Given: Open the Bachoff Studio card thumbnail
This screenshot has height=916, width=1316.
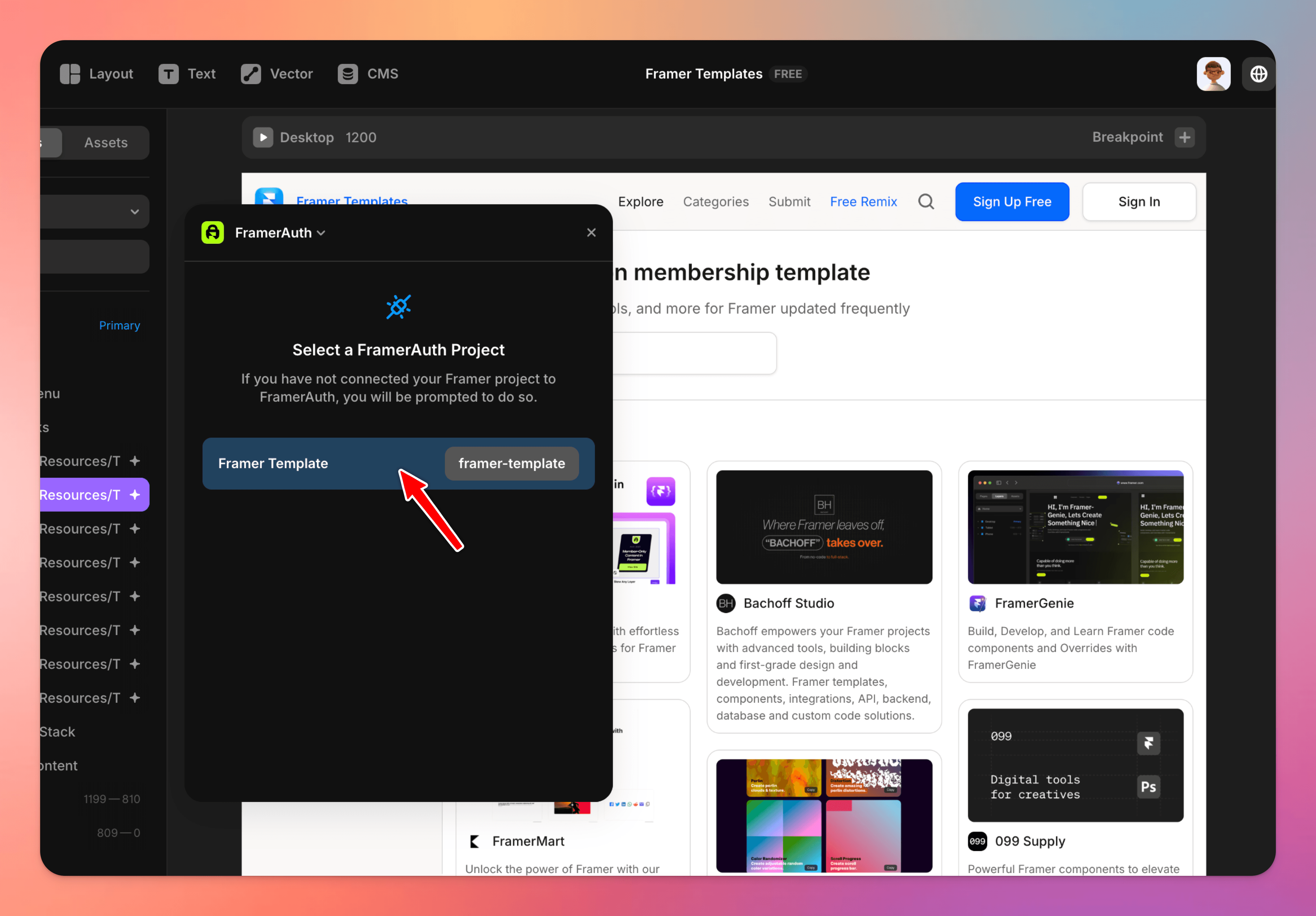Looking at the screenshot, I should pos(824,527).
